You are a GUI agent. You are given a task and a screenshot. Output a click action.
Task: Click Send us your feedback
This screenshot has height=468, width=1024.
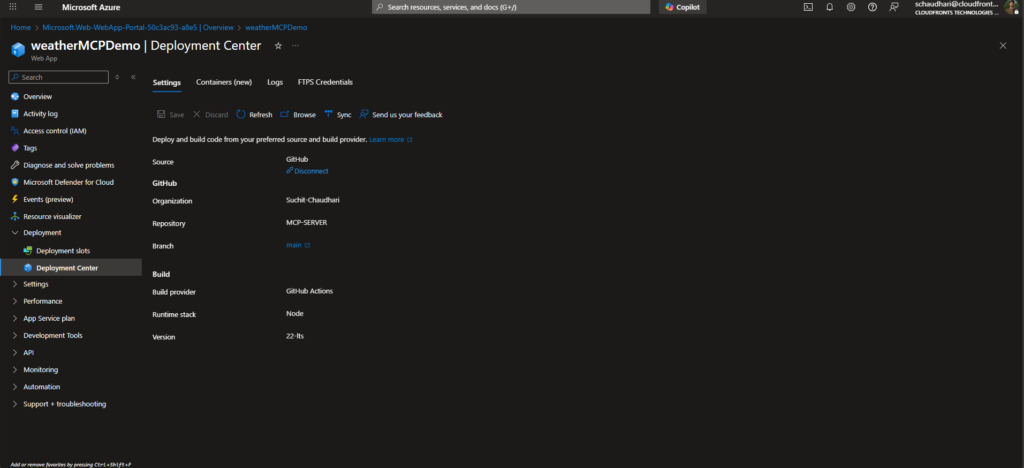401,115
